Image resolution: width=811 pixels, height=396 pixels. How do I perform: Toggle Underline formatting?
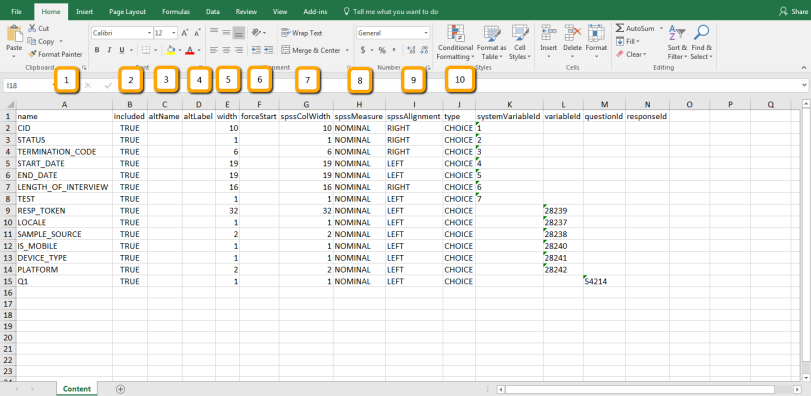[x=122, y=50]
